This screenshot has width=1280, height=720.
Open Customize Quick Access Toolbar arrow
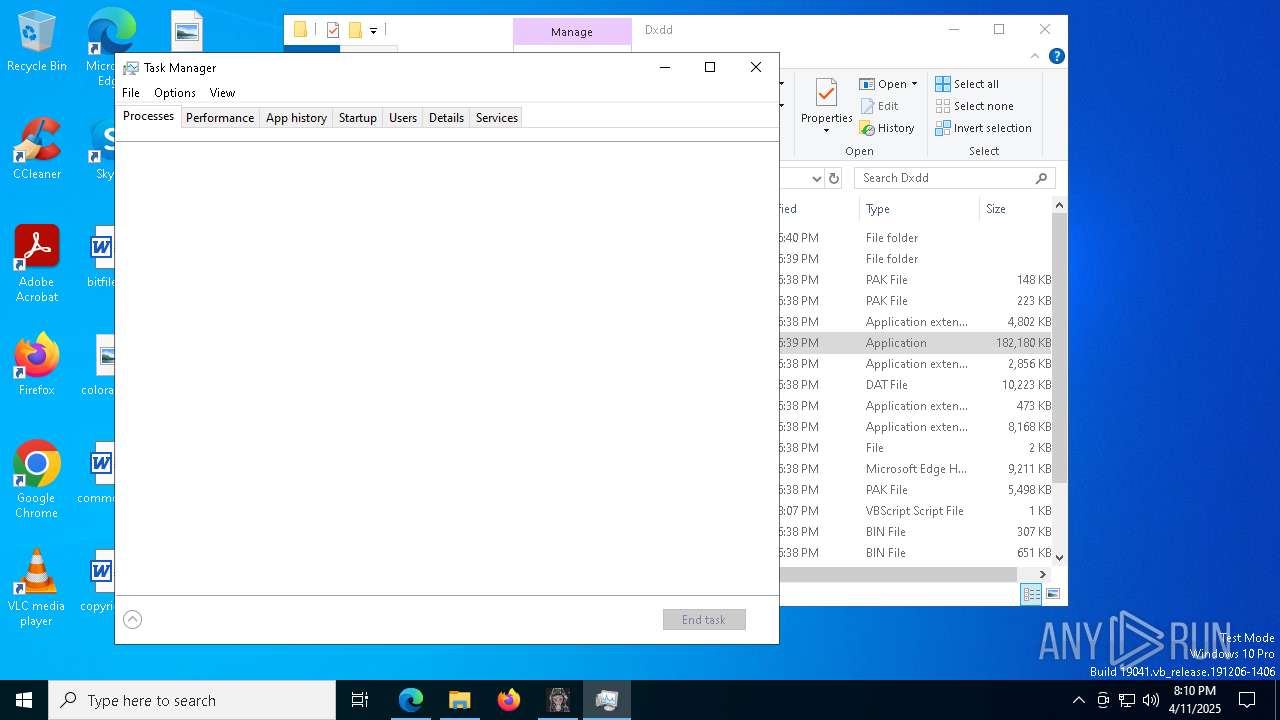pyautogui.click(x=373, y=31)
